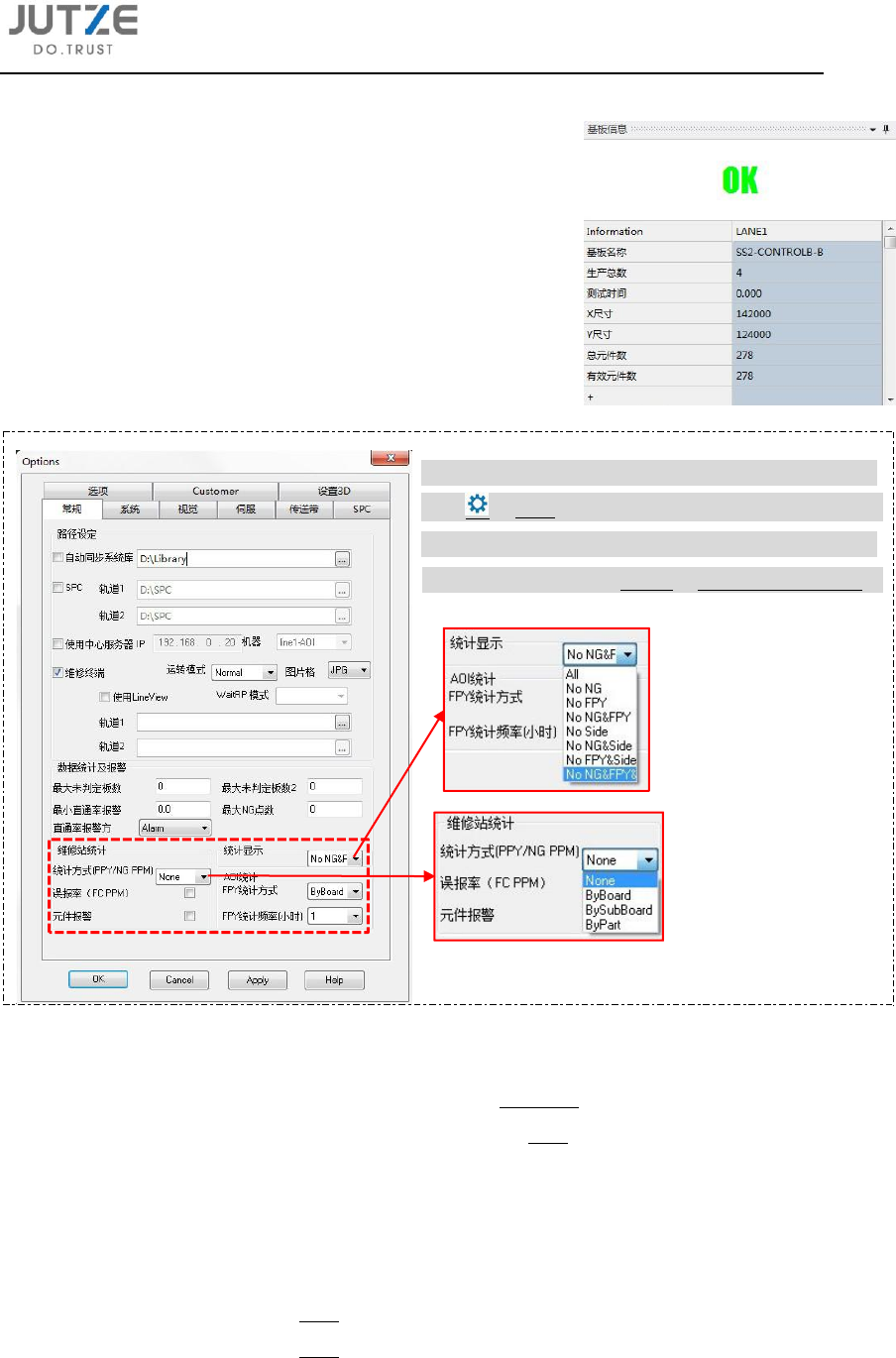Select "No NG&Side" in enlarged list
Screen dimensions: 896x1358
pos(601,745)
